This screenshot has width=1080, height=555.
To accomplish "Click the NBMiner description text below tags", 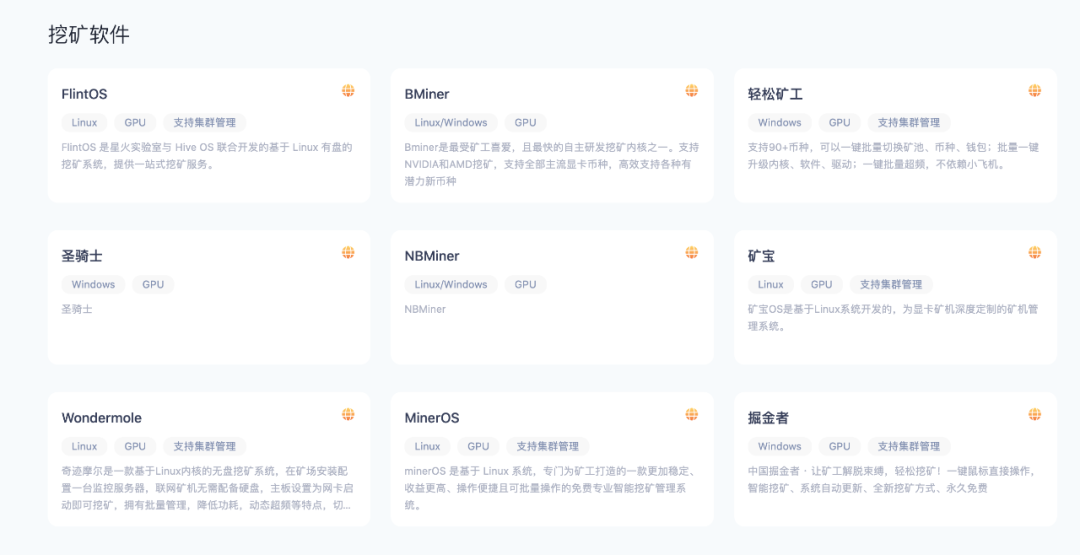I will click(425, 309).
